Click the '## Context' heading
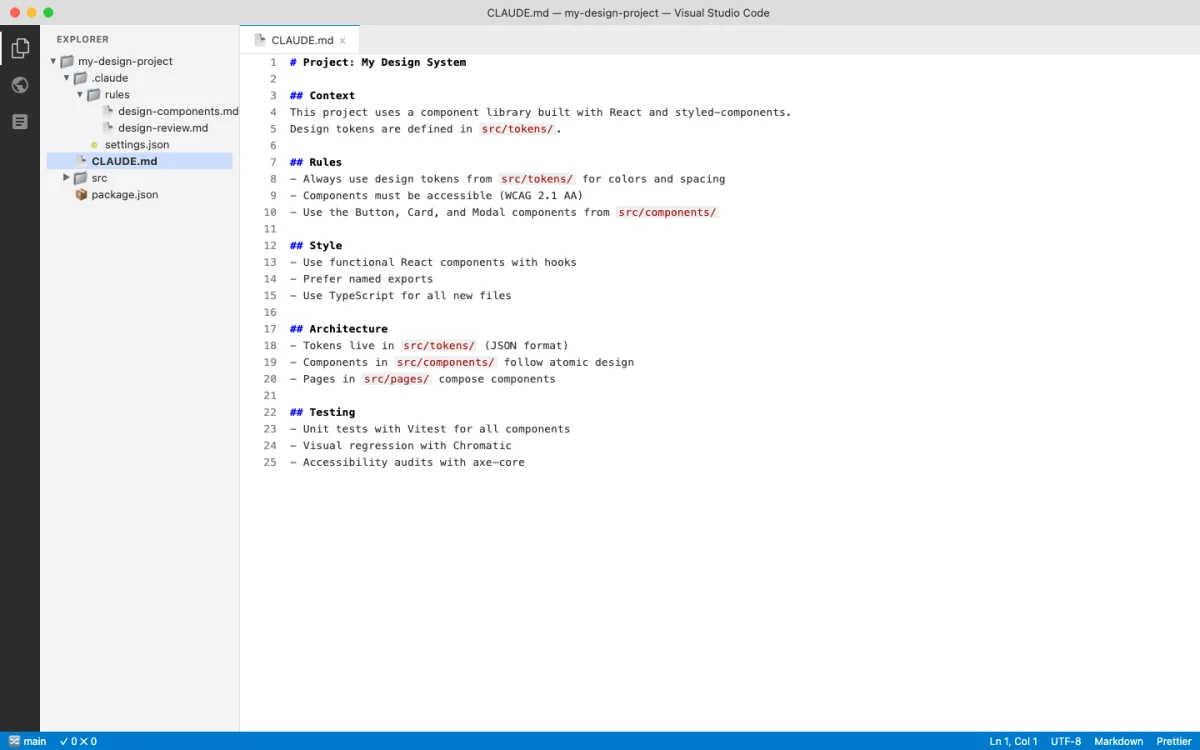Viewport: 1200px width, 750px height. tap(322, 95)
